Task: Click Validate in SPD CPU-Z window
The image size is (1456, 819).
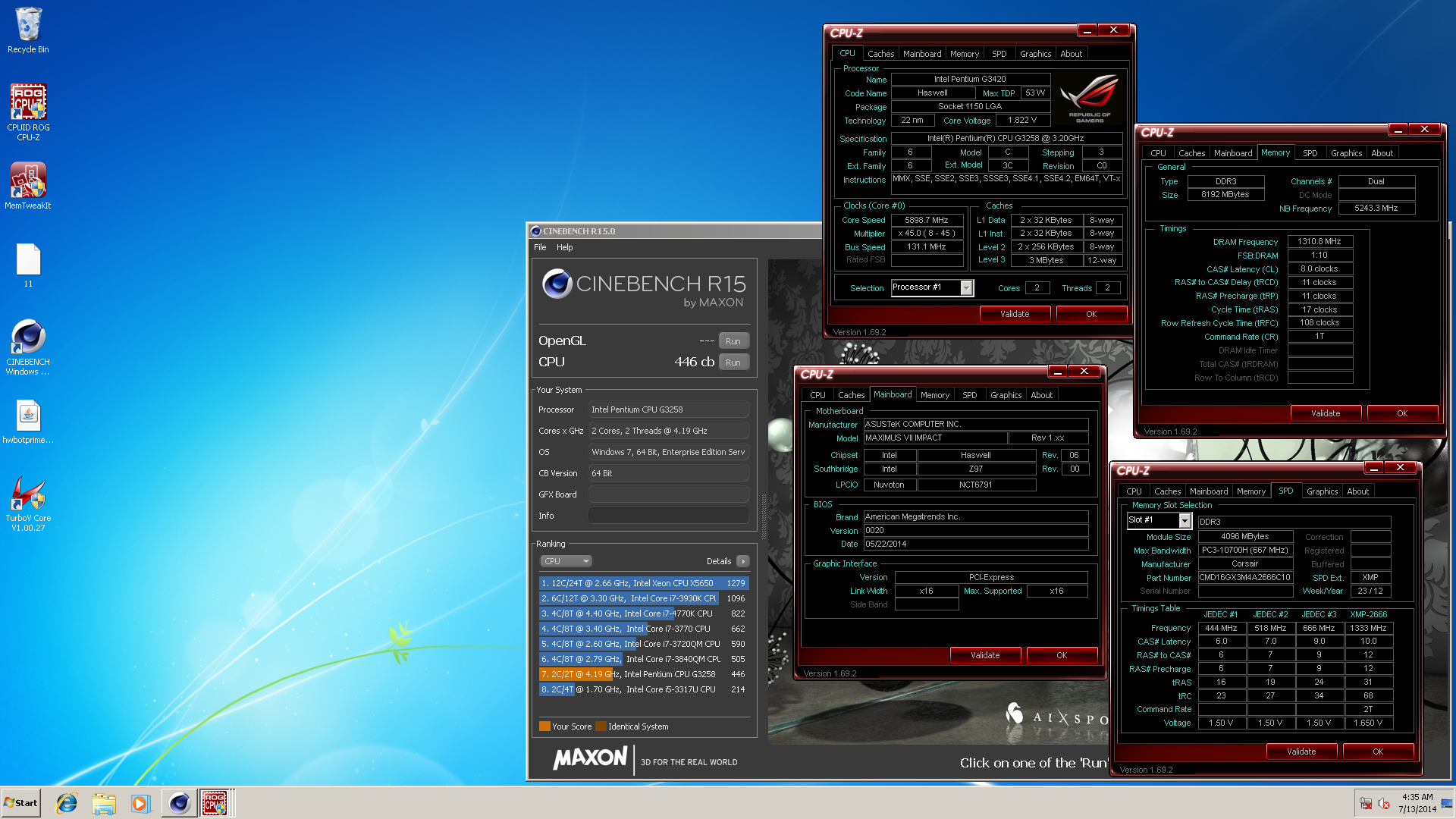Action: point(1301,752)
